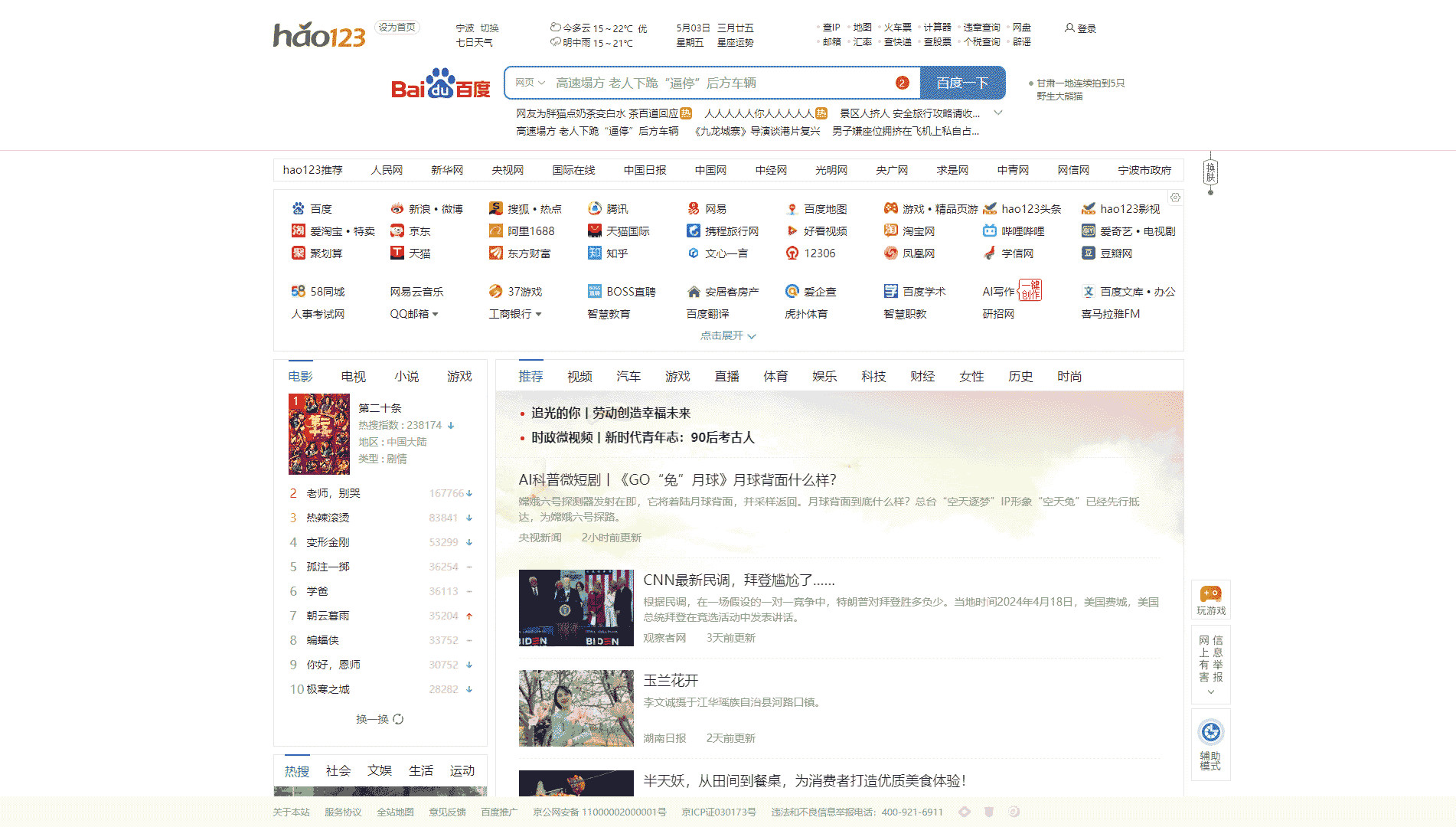The image size is (1456, 827).
Task: Click the 换肤 skin change pendant
Action: 1210,173
